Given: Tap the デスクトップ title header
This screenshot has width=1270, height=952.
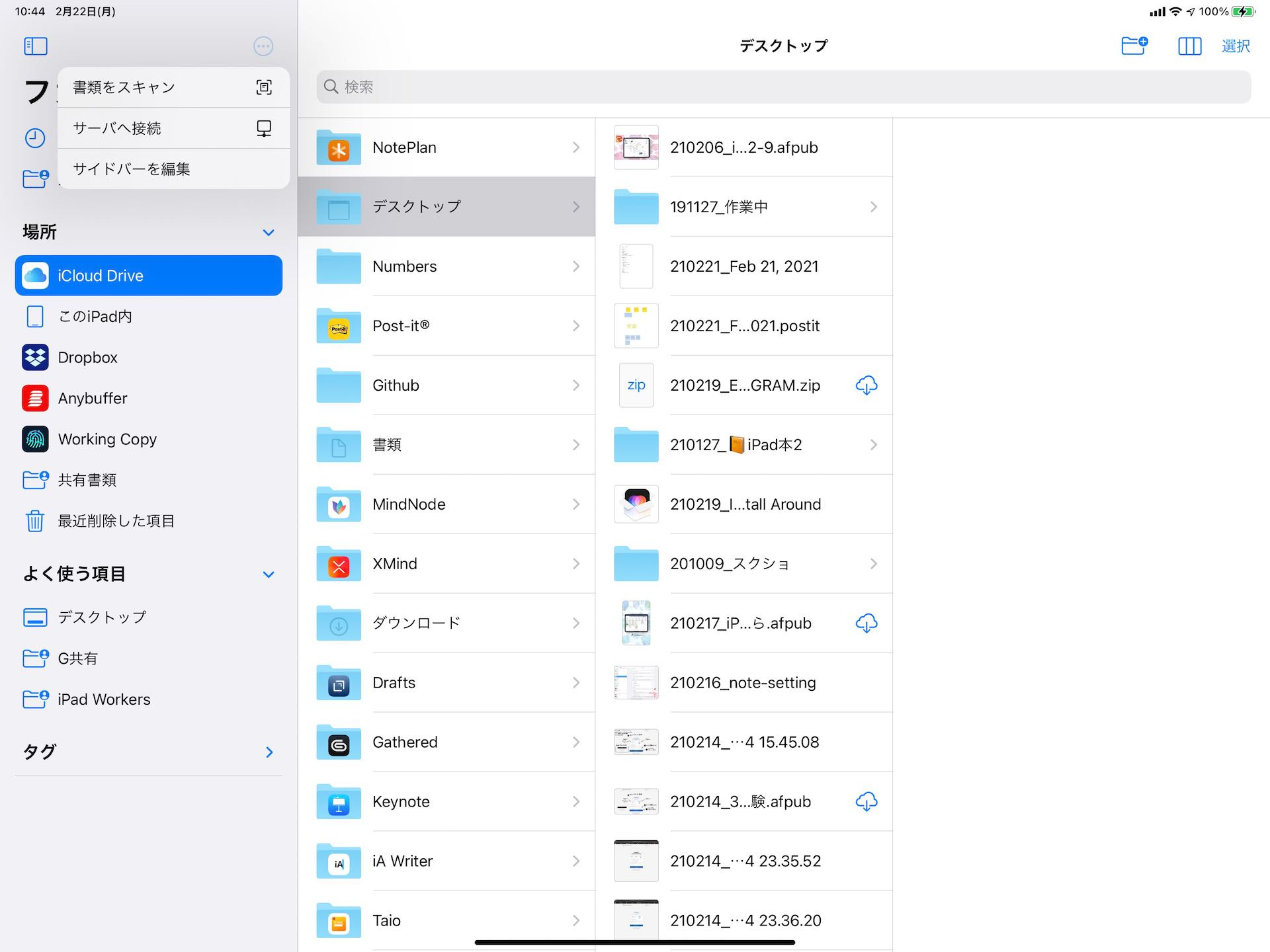Looking at the screenshot, I should pos(784,46).
